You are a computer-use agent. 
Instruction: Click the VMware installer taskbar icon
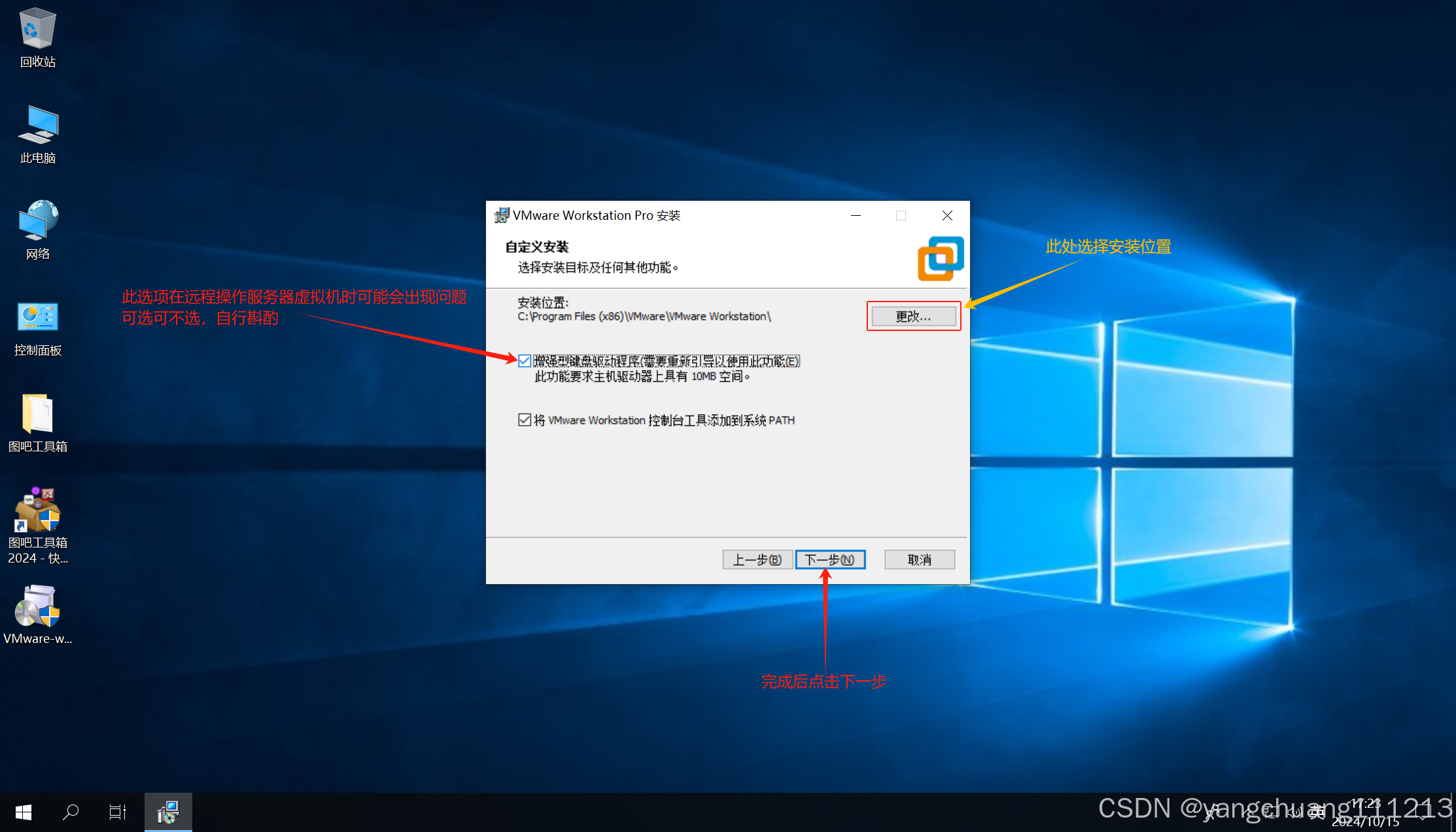tap(168, 812)
